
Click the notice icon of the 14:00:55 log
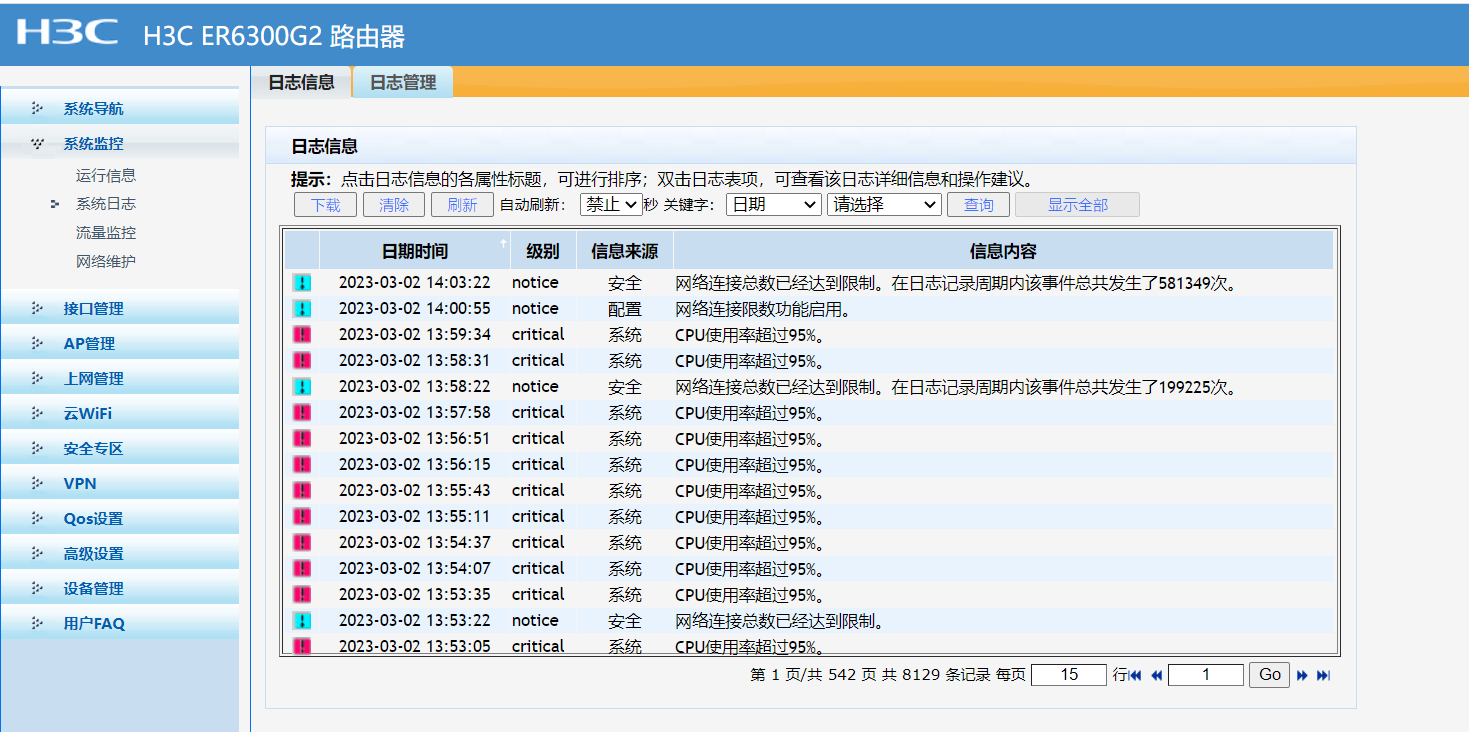(x=301, y=309)
